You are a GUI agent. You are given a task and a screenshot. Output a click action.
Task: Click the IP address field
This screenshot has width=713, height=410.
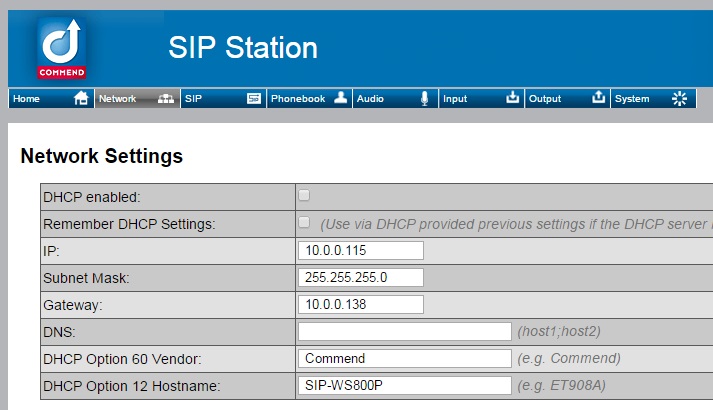360,250
